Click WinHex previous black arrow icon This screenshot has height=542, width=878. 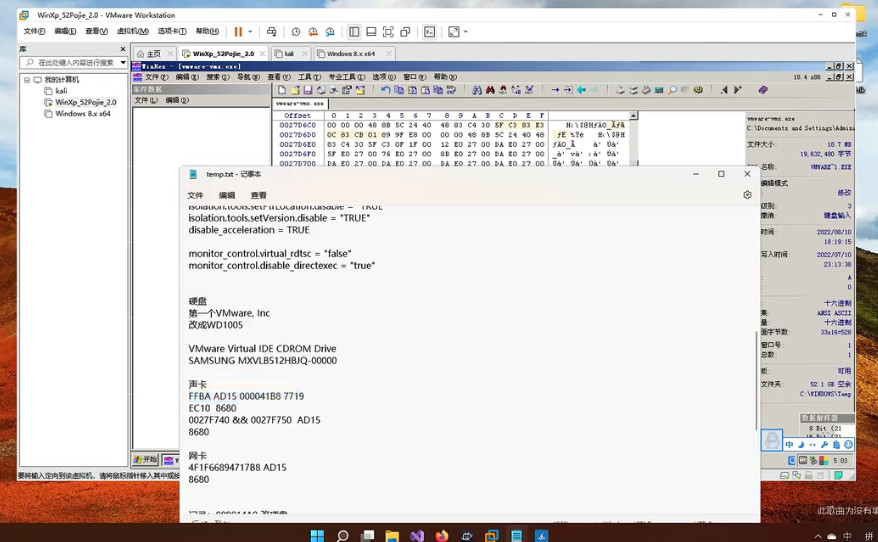[724, 90]
